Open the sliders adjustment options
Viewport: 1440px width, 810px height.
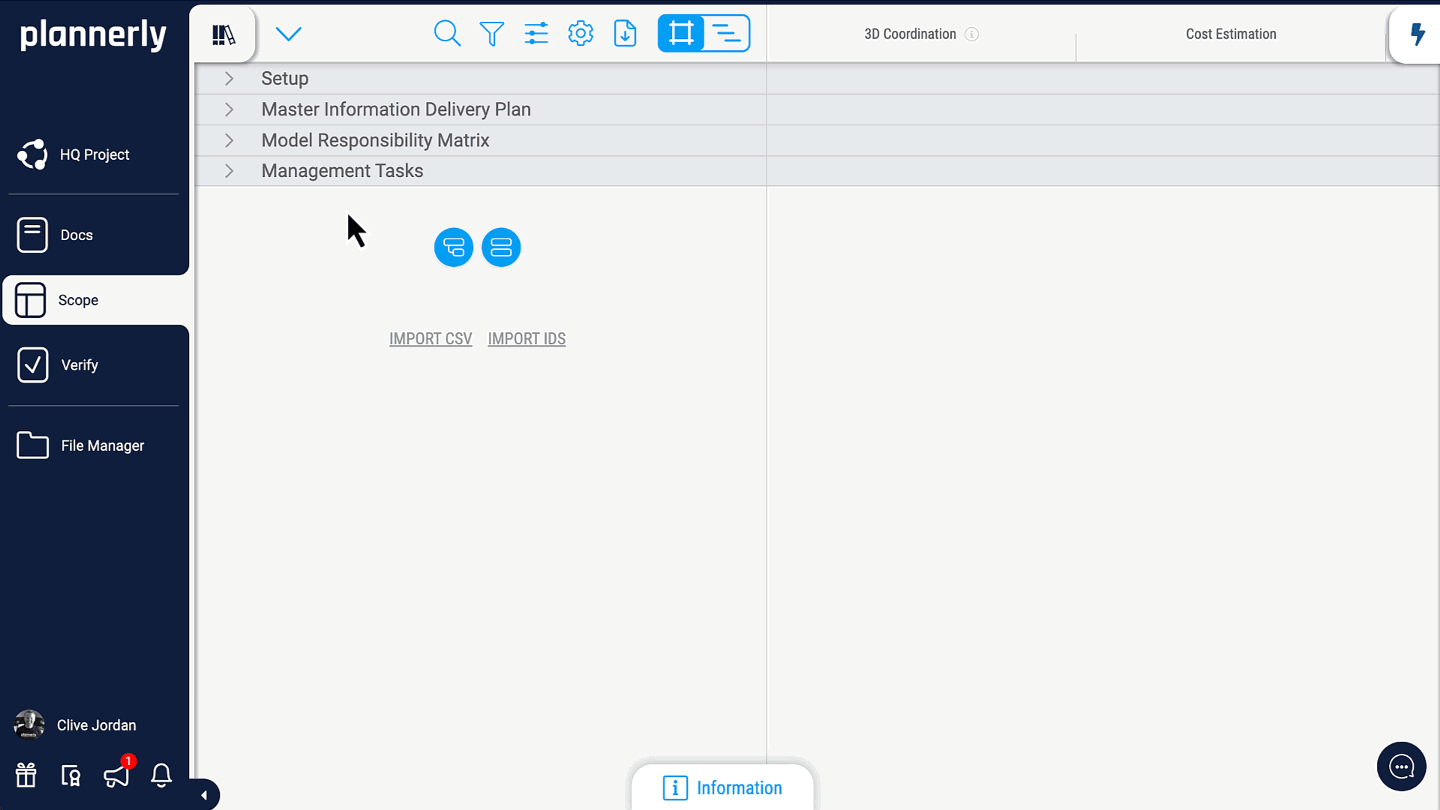(536, 34)
